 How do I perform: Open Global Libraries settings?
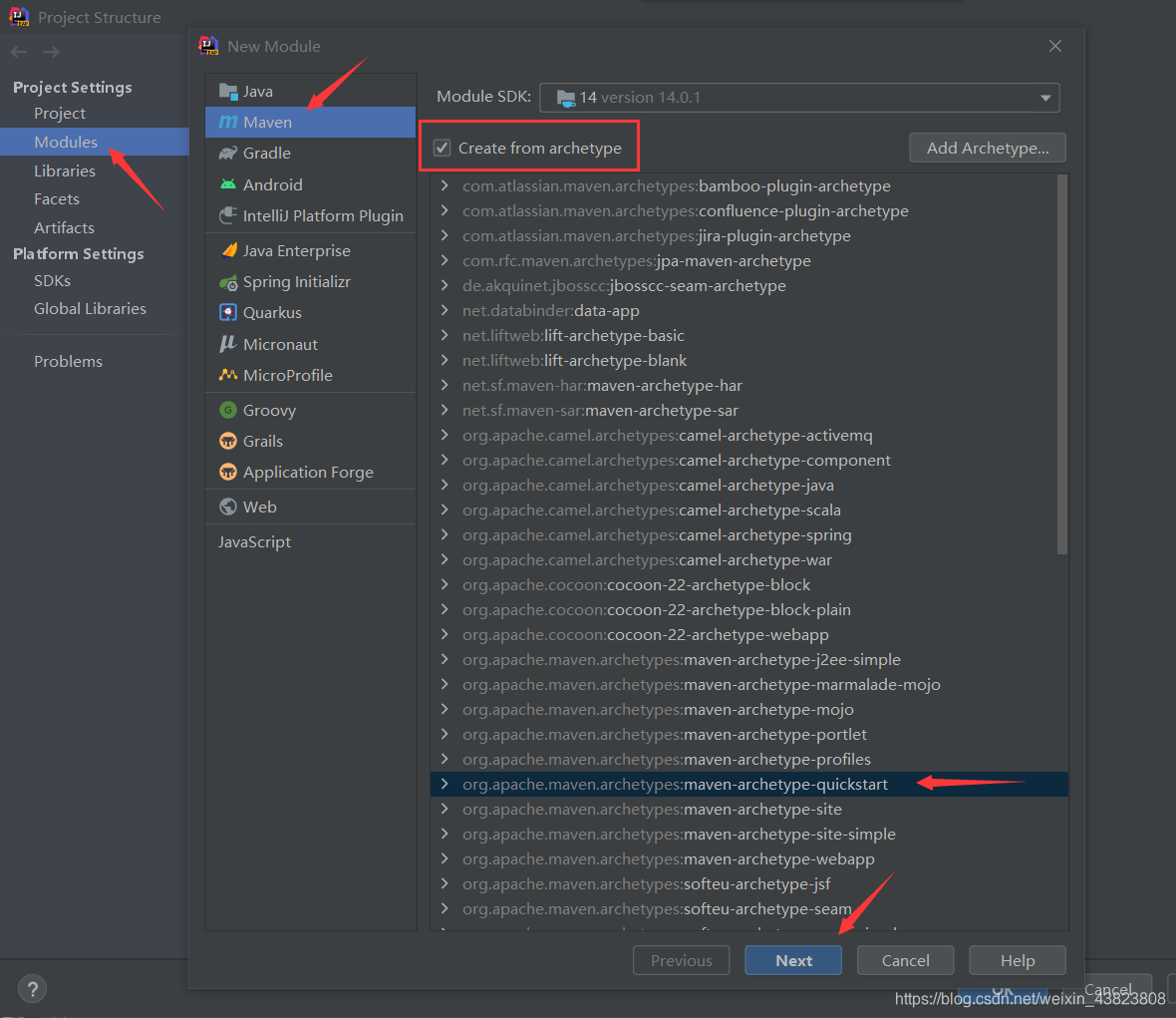pyautogui.click(x=90, y=308)
